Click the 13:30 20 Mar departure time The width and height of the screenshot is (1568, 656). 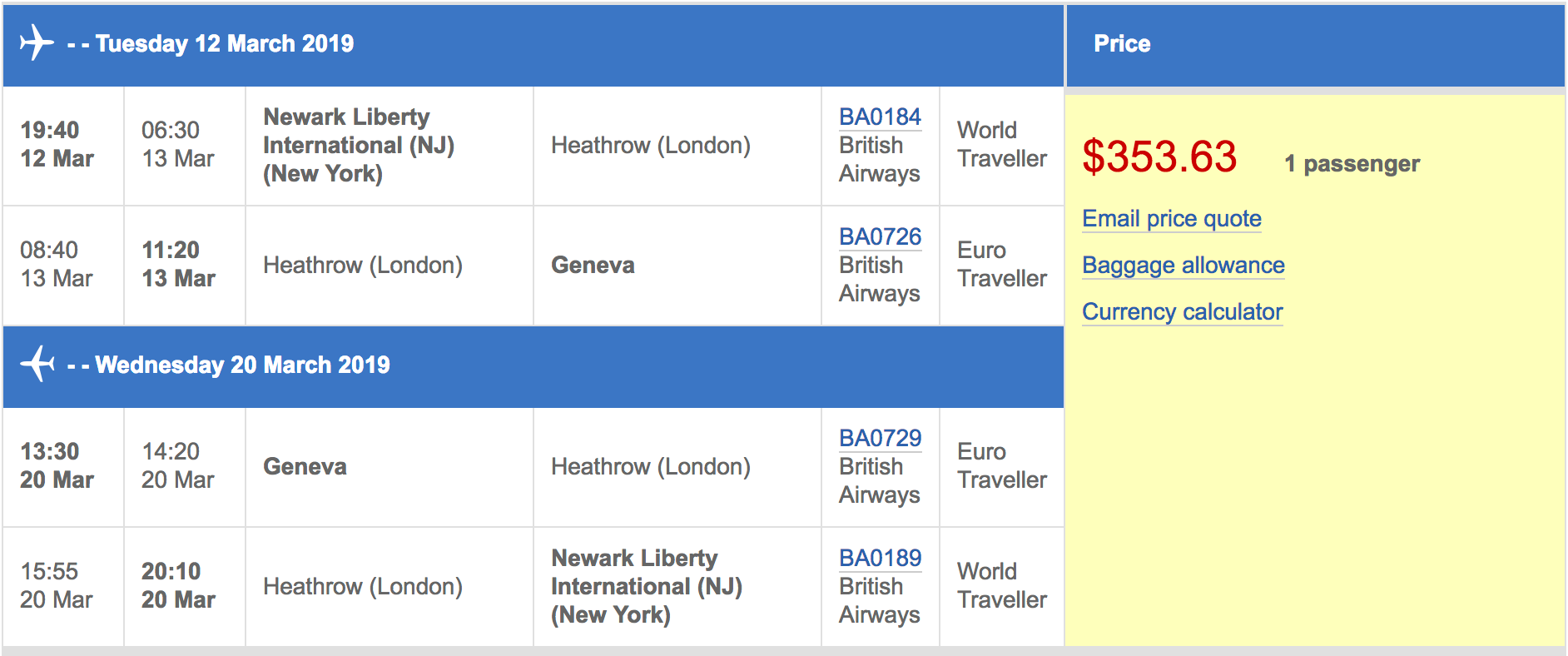(x=57, y=465)
